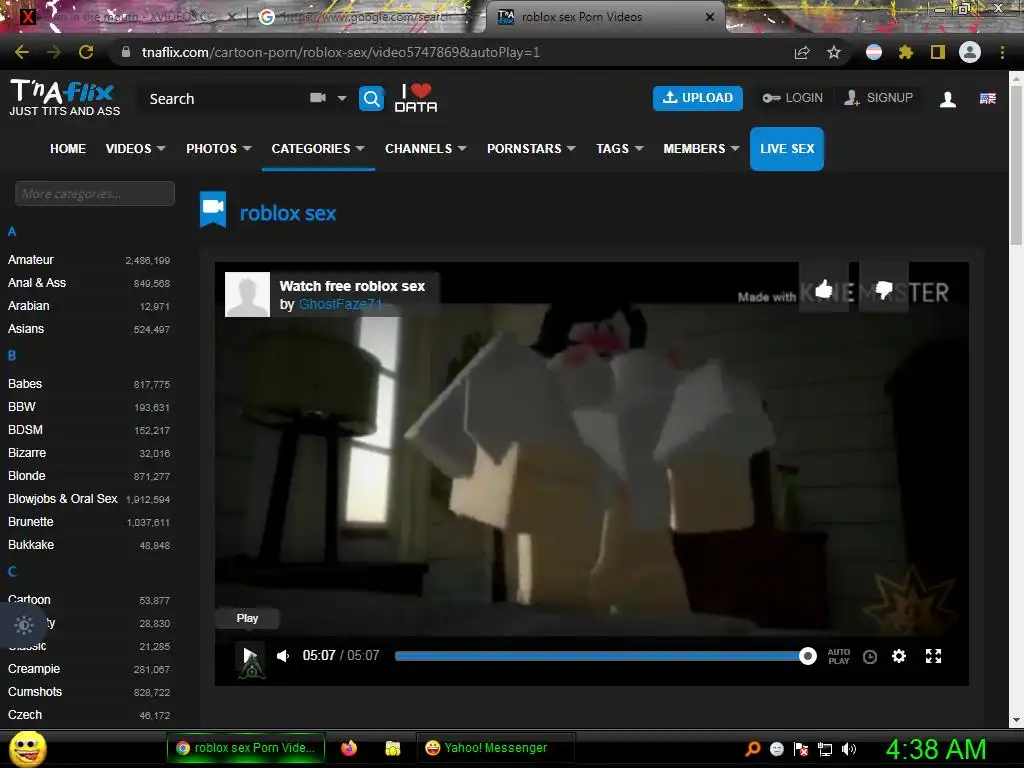
Task: Open the Chrome three-dot menu
Action: click(1002, 52)
